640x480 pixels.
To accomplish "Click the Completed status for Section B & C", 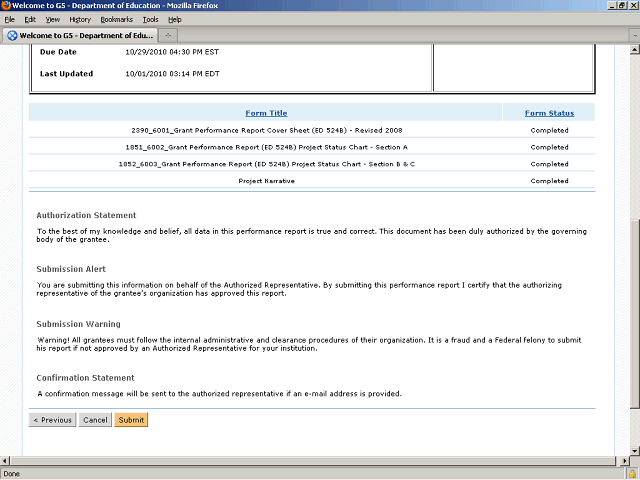I will point(549,164).
